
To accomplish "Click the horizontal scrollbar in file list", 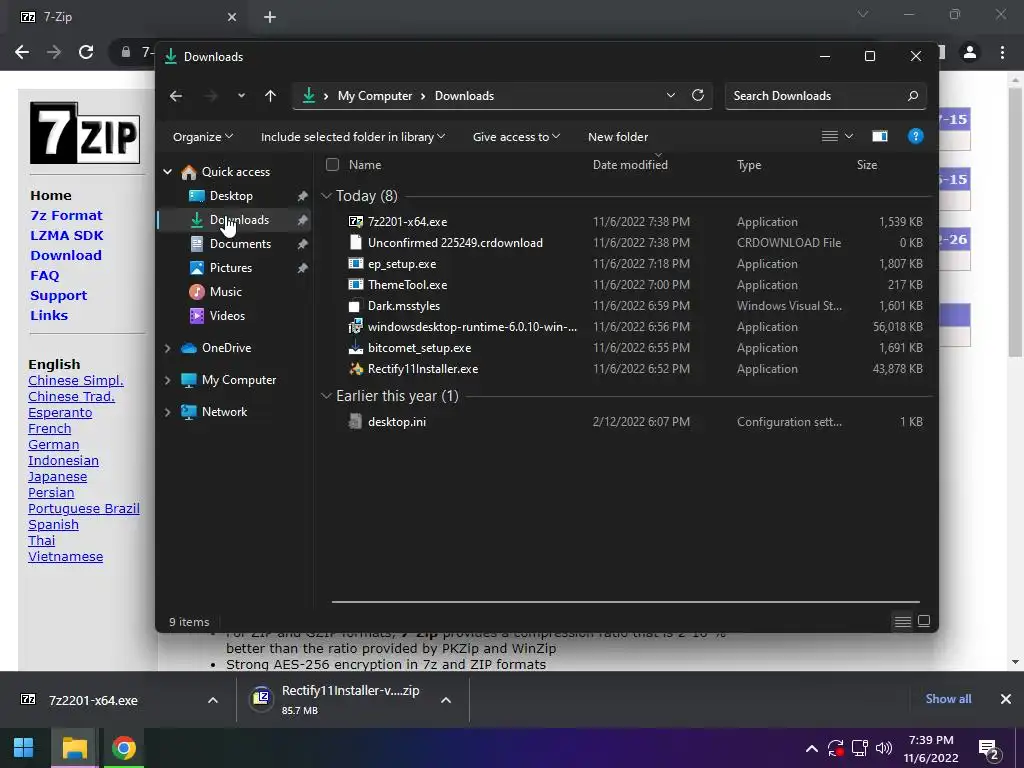I will [626, 601].
